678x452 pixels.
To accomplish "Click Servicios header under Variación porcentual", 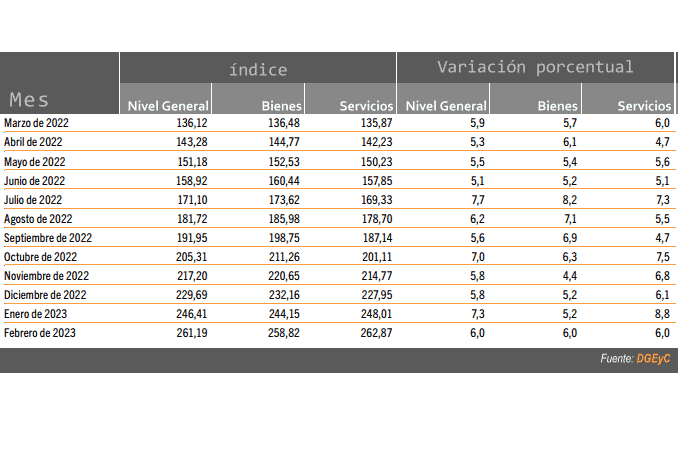I will 644,106.
